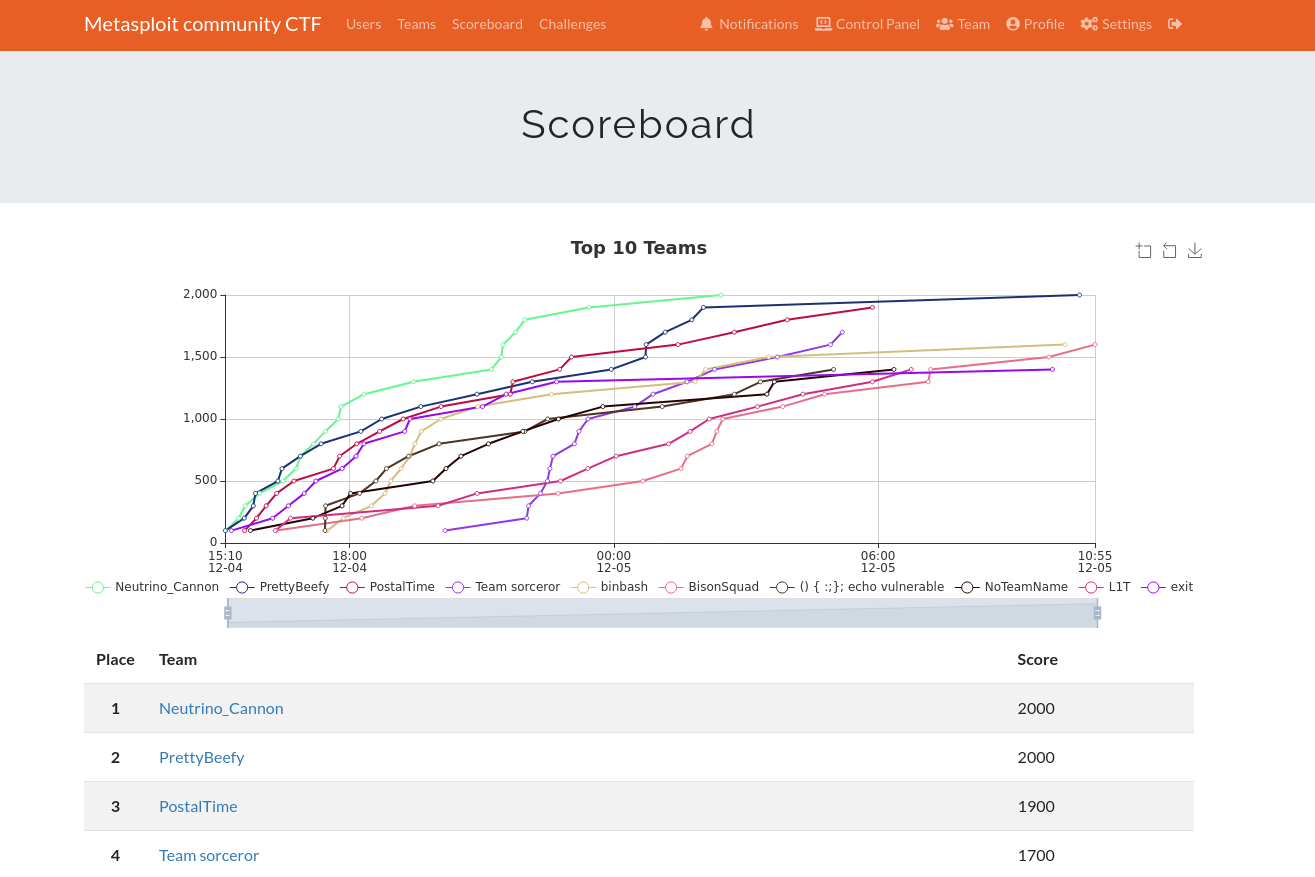Click the 00:00 12-05 axis label
Screen dimensions: 1315x877
613,561
